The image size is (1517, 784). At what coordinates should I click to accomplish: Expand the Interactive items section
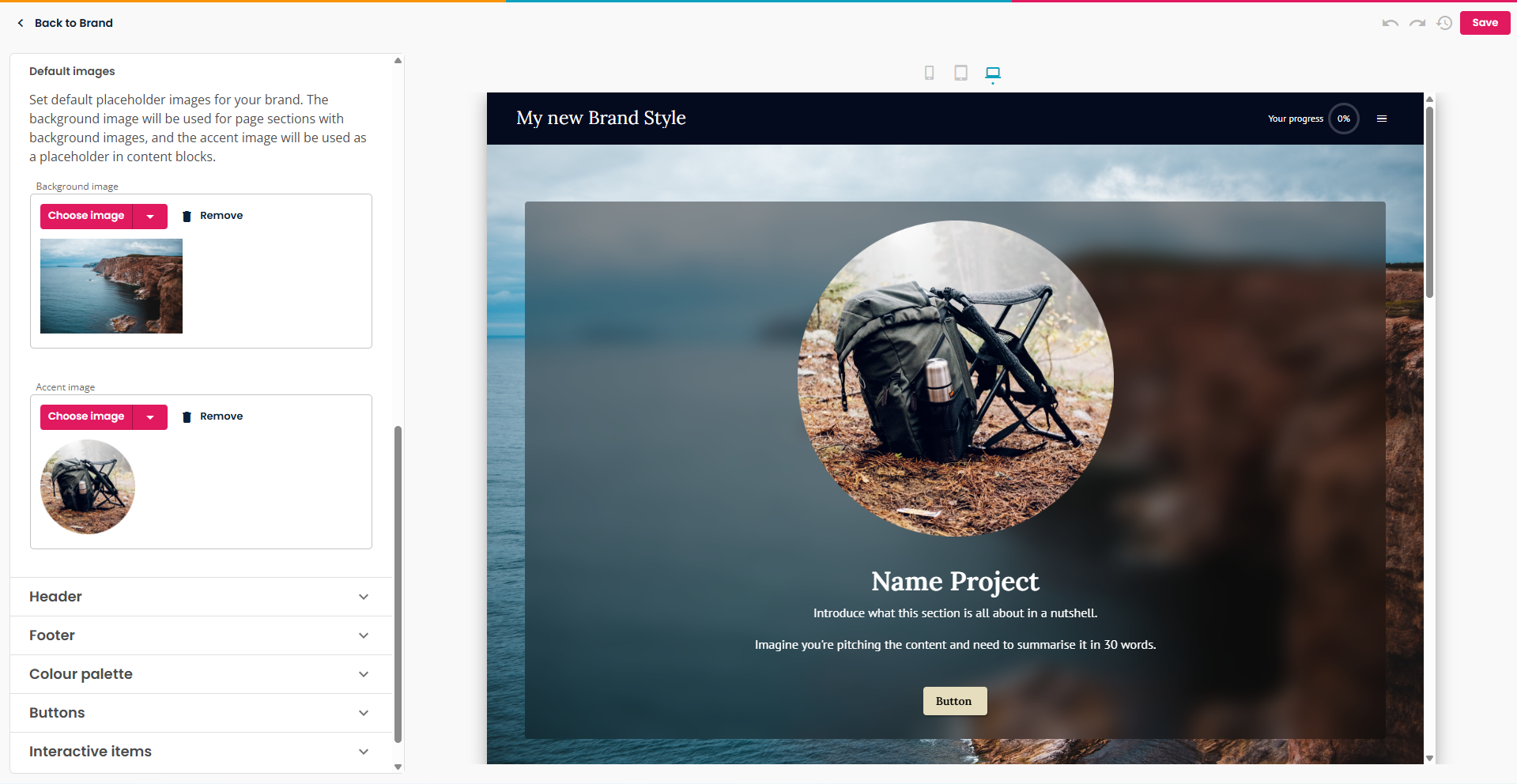tap(201, 752)
